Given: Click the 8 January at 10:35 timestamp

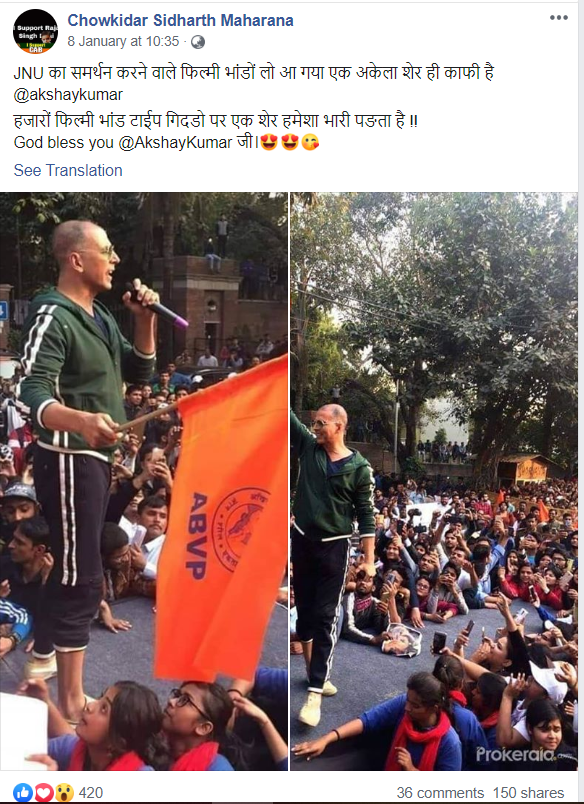Looking at the screenshot, I should (123, 42).
